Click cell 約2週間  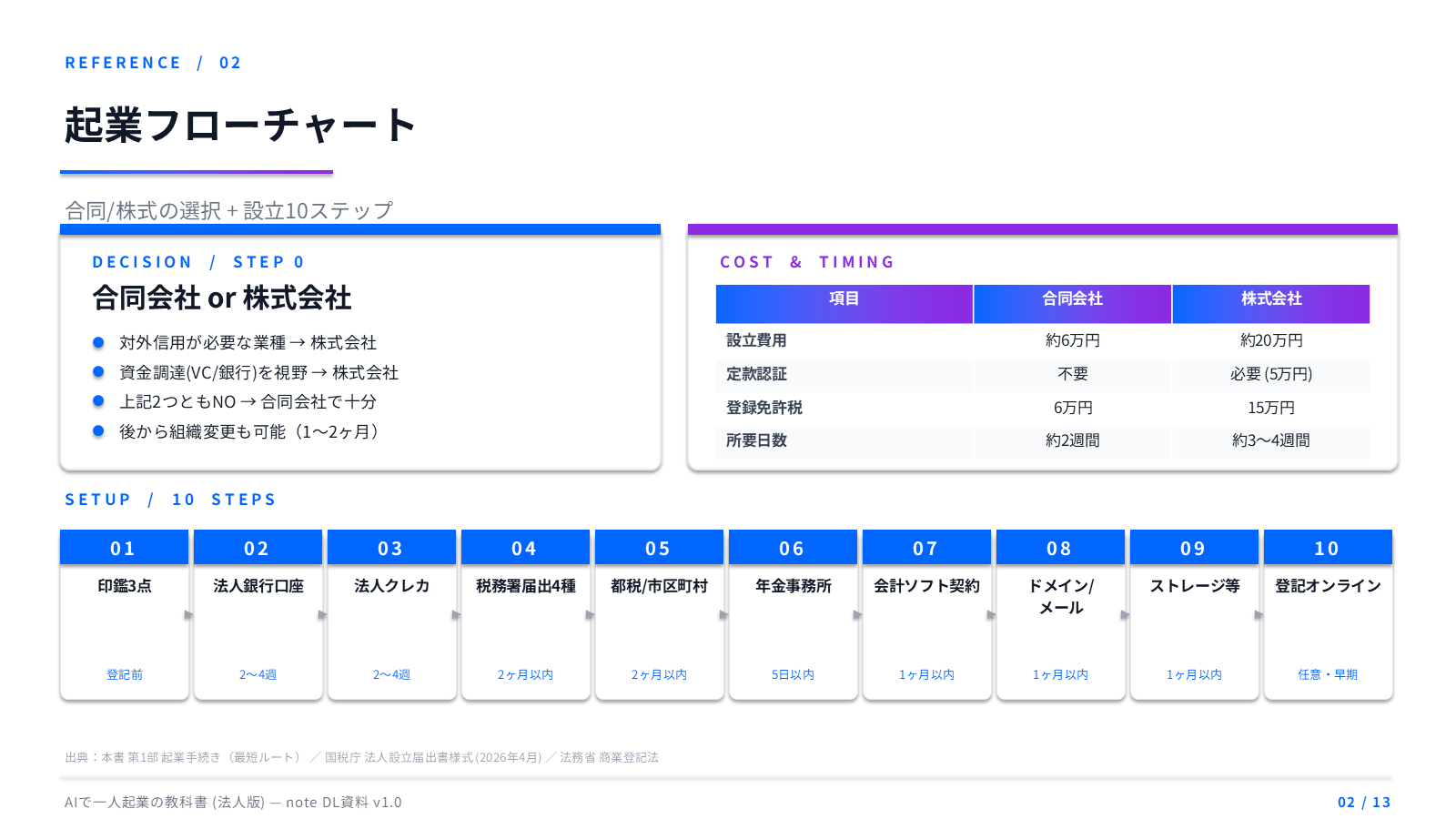coord(1073,440)
